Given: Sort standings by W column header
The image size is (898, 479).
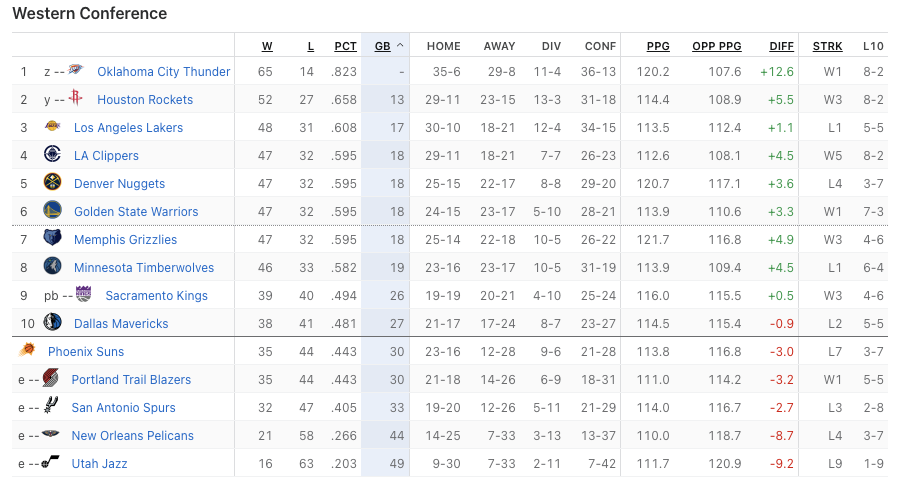Looking at the screenshot, I should click(267, 46).
